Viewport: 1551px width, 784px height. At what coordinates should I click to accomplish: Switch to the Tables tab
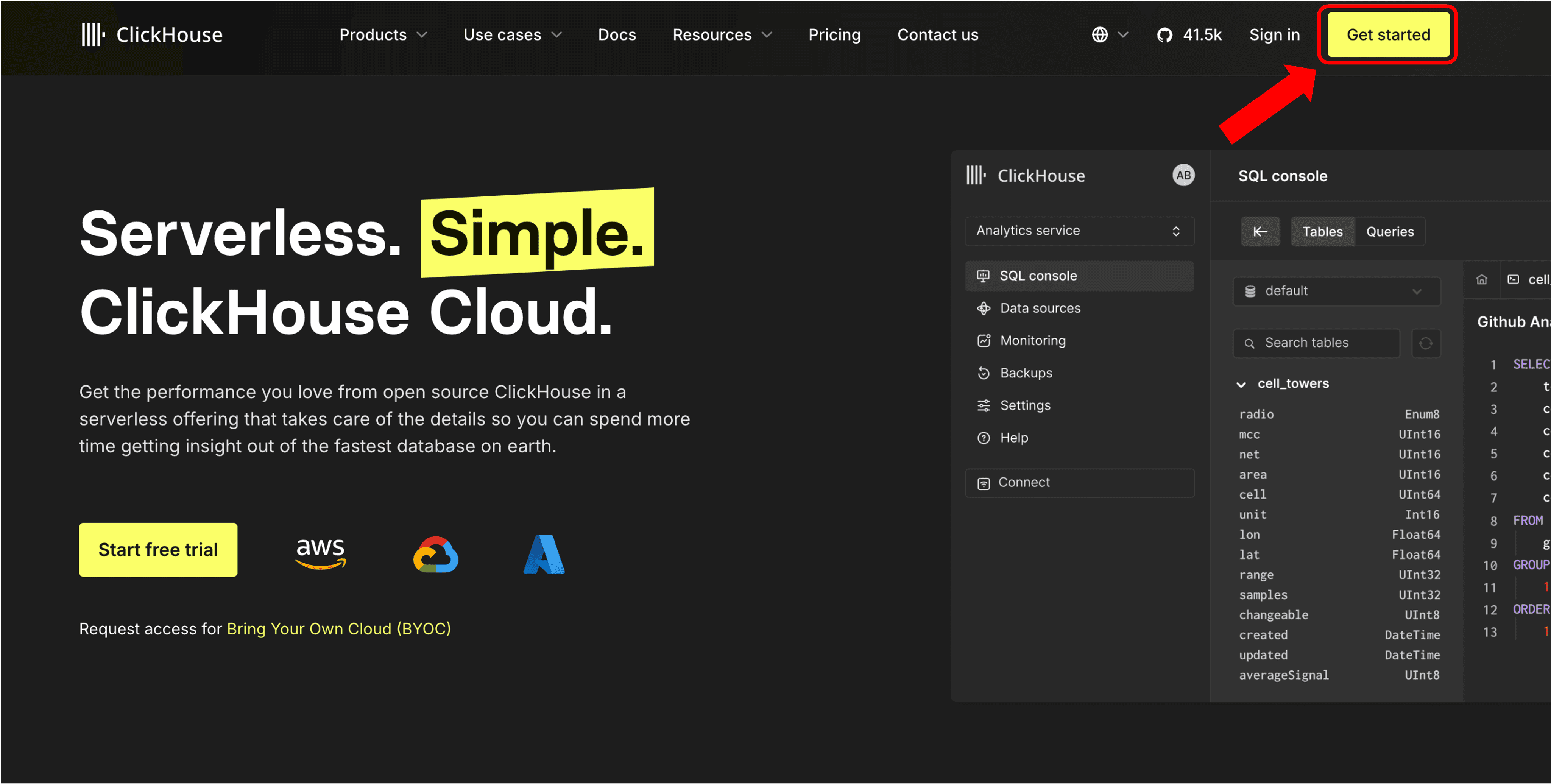1323,232
